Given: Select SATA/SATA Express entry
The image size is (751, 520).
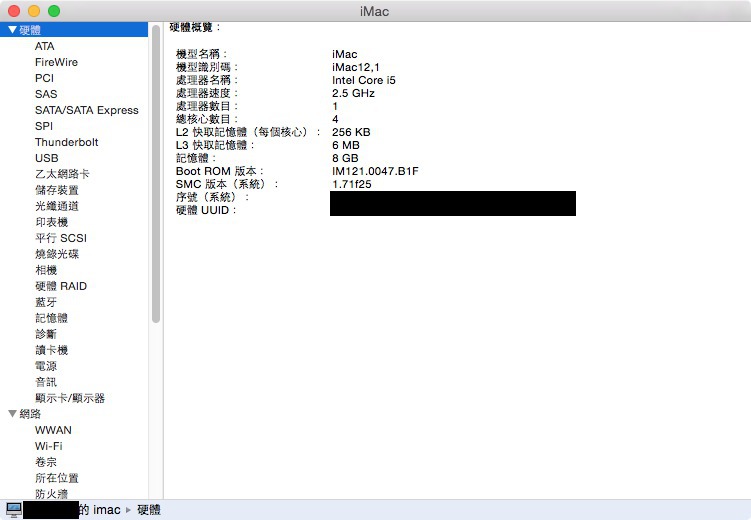Looking at the screenshot, I should click(x=87, y=110).
